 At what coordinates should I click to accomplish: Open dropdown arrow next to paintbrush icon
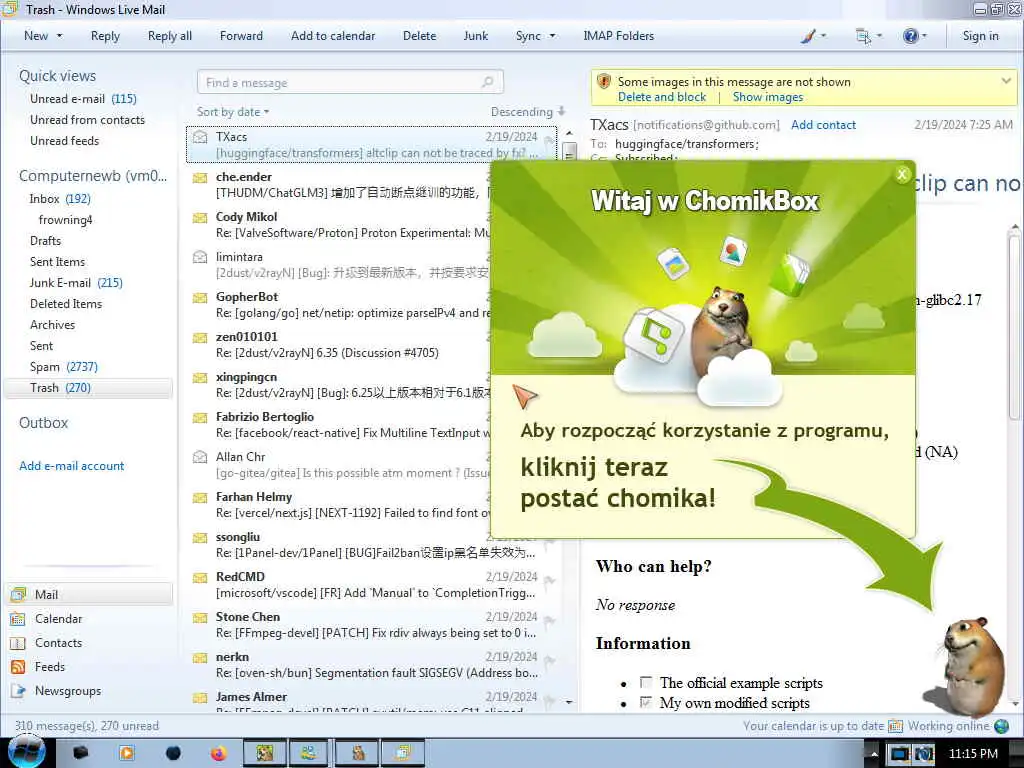pyautogui.click(x=823, y=36)
